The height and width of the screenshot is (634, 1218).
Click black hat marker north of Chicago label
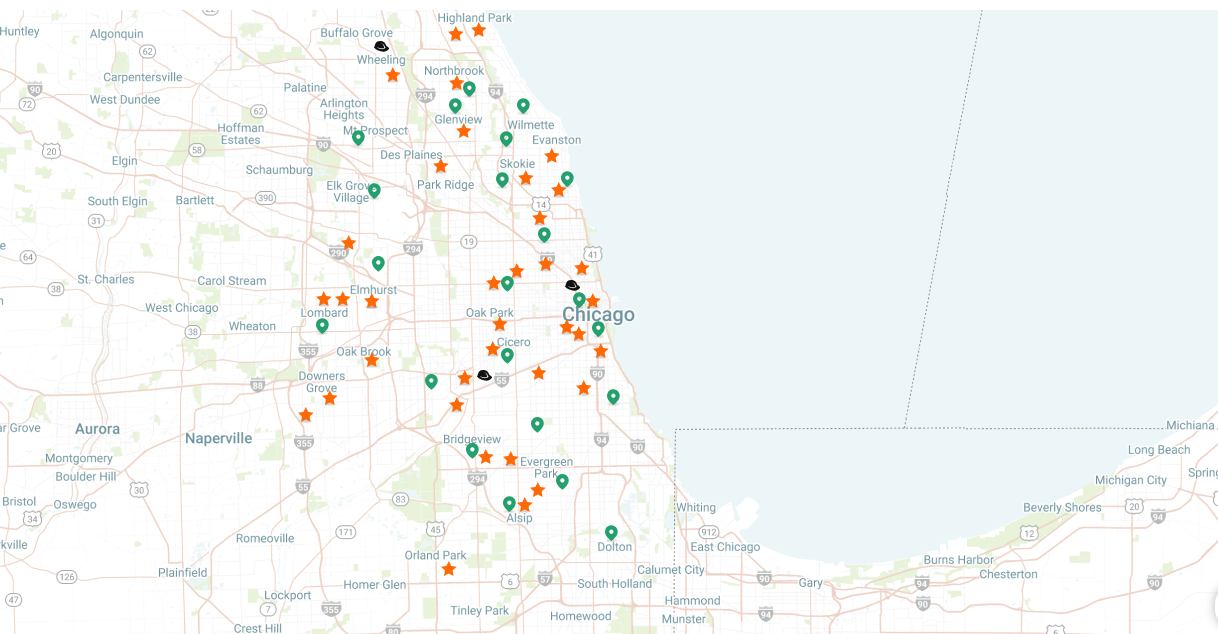click(572, 285)
